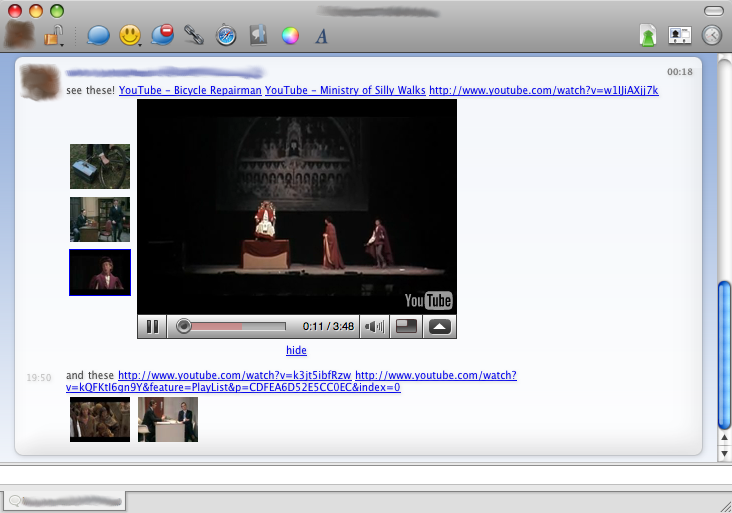Viewport: 732px width, 513px height.
Task: Mute the video with speaker button
Action: tap(374, 326)
